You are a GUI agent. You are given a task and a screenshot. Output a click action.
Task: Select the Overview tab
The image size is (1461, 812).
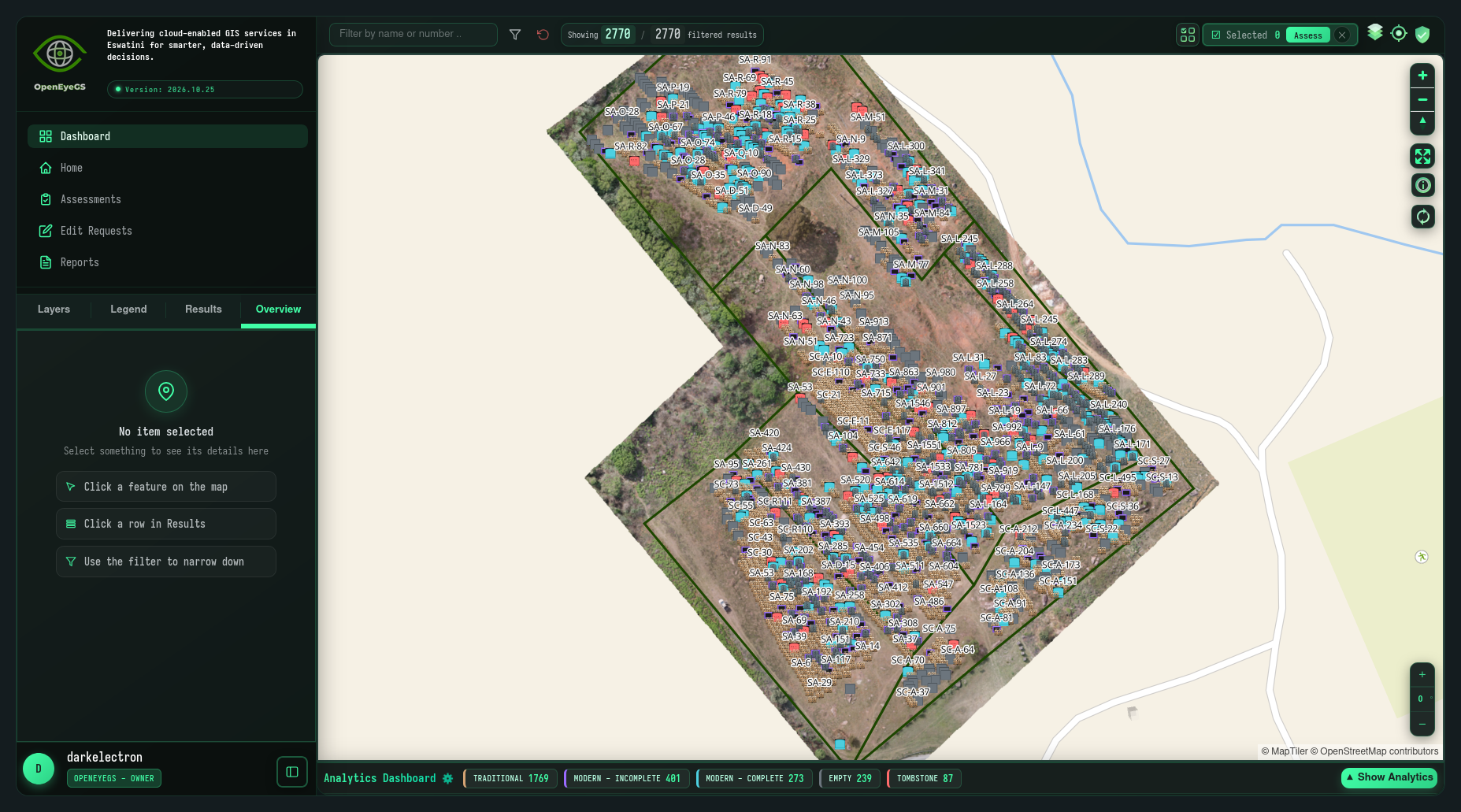[278, 310]
